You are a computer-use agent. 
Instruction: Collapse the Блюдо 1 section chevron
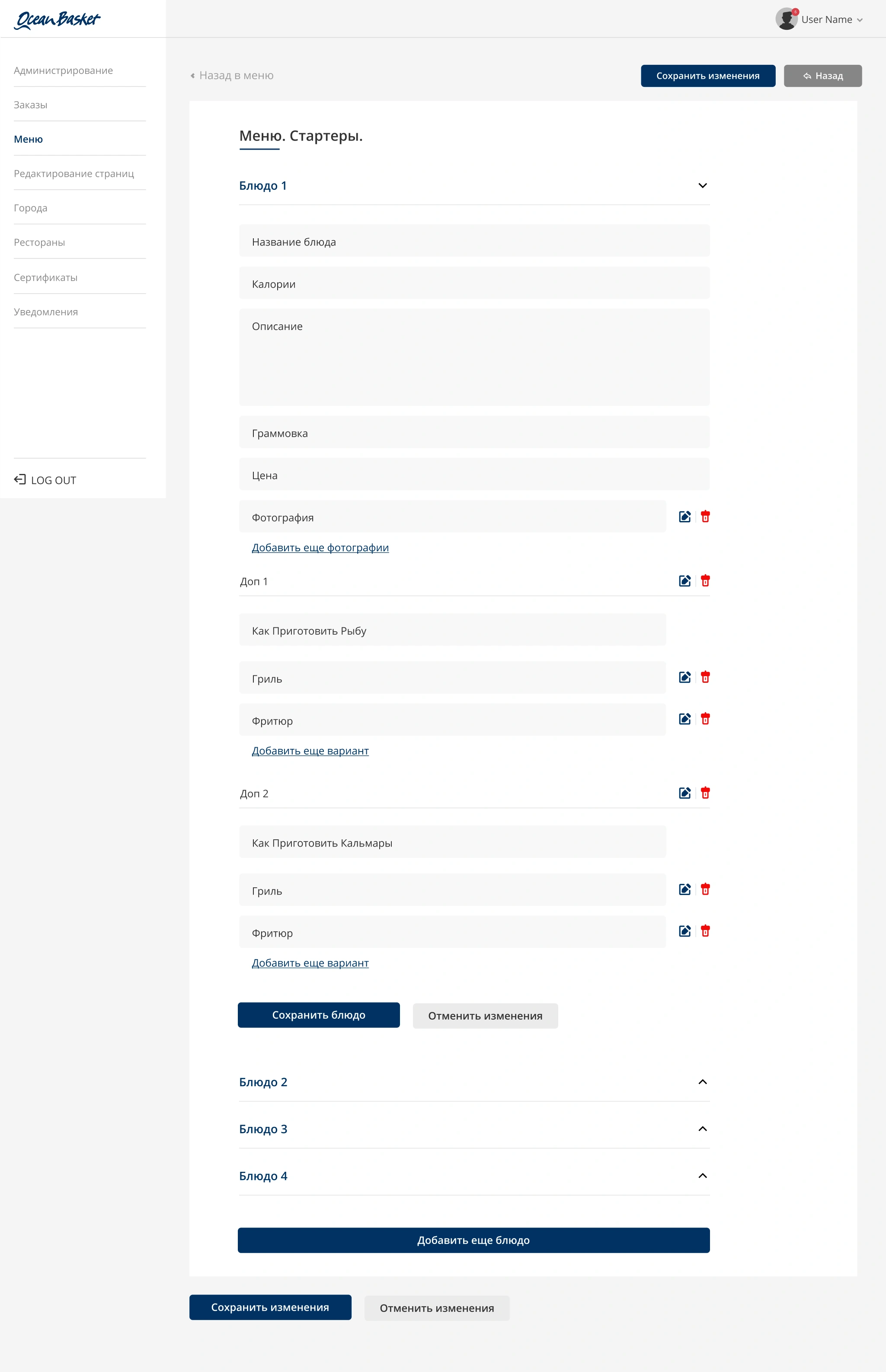tap(703, 185)
